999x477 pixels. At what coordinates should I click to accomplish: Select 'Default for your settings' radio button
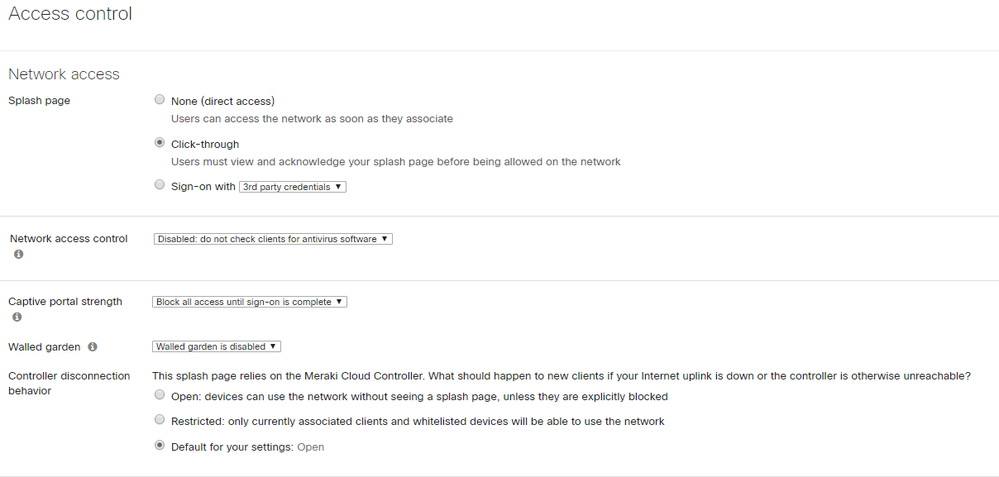pyautogui.click(x=160, y=446)
